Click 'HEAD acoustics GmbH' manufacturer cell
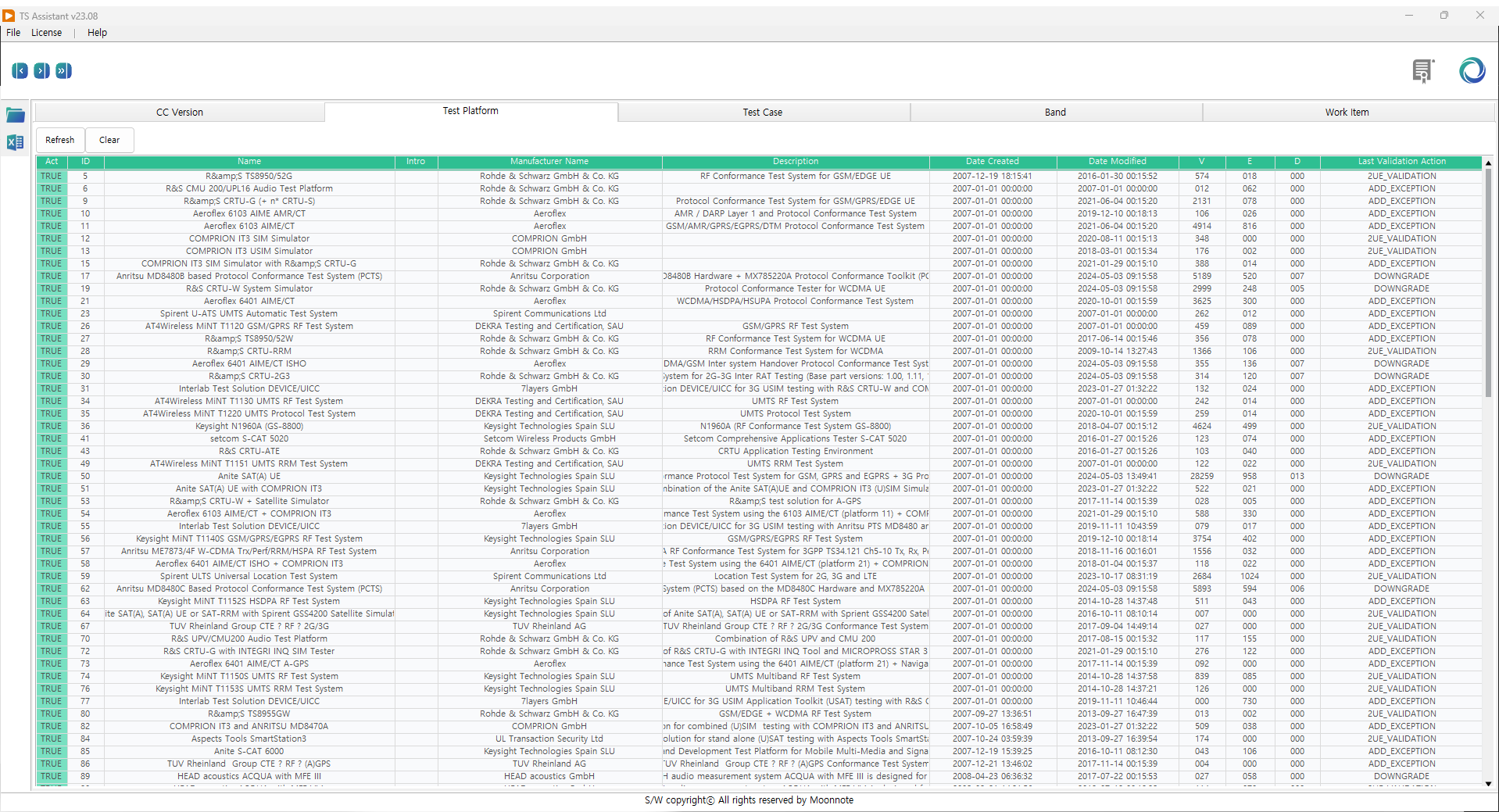This screenshot has height=812, width=1499. pos(549,777)
